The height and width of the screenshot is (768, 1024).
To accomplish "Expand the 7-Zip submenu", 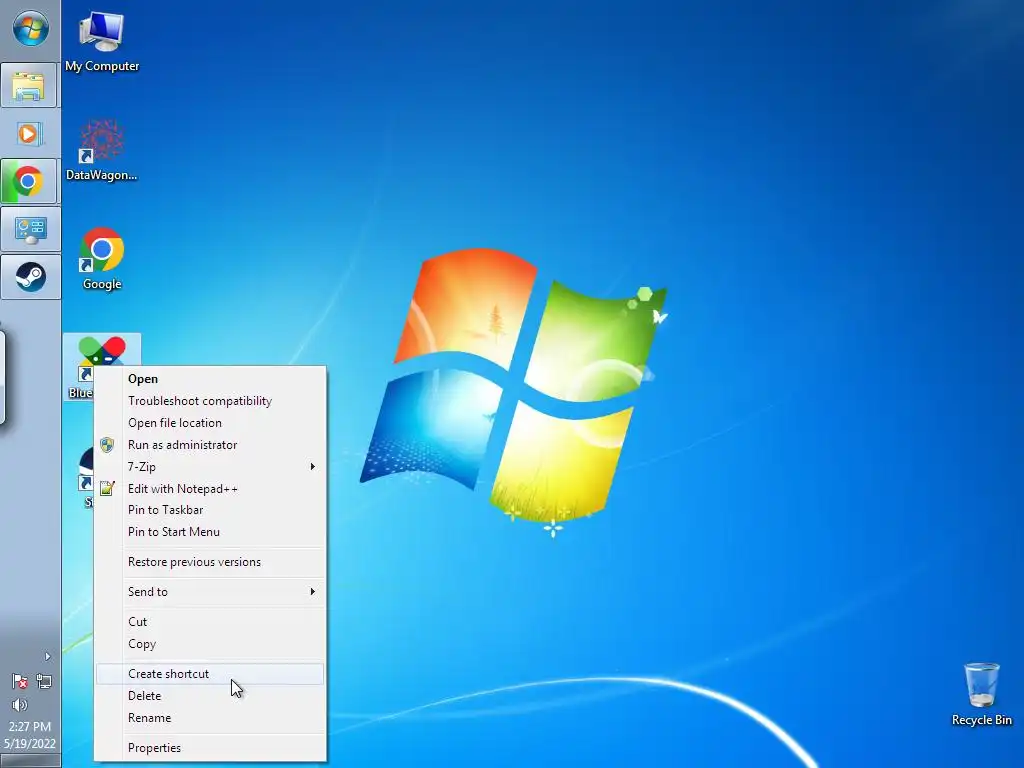I will pos(210,466).
